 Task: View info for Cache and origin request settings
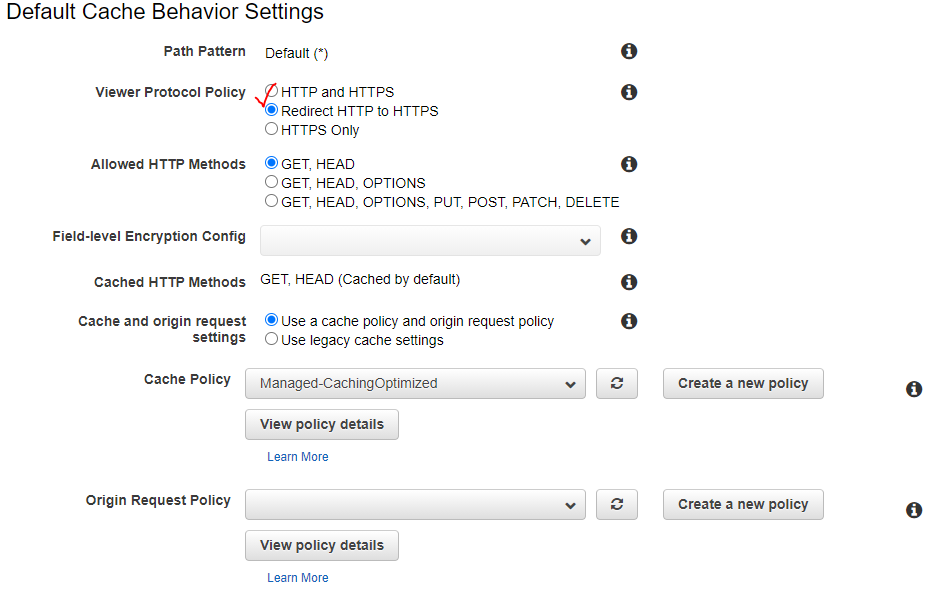tap(629, 321)
